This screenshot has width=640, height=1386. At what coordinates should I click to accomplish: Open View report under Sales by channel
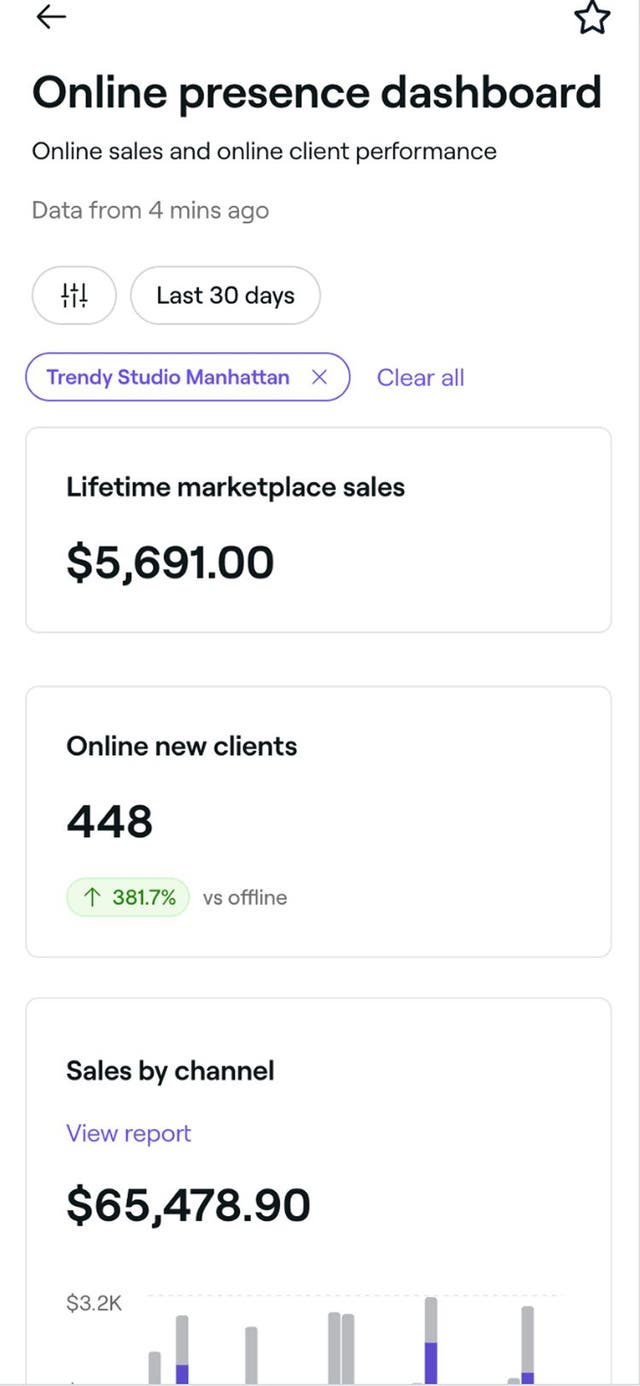[x=128, y=1133]
